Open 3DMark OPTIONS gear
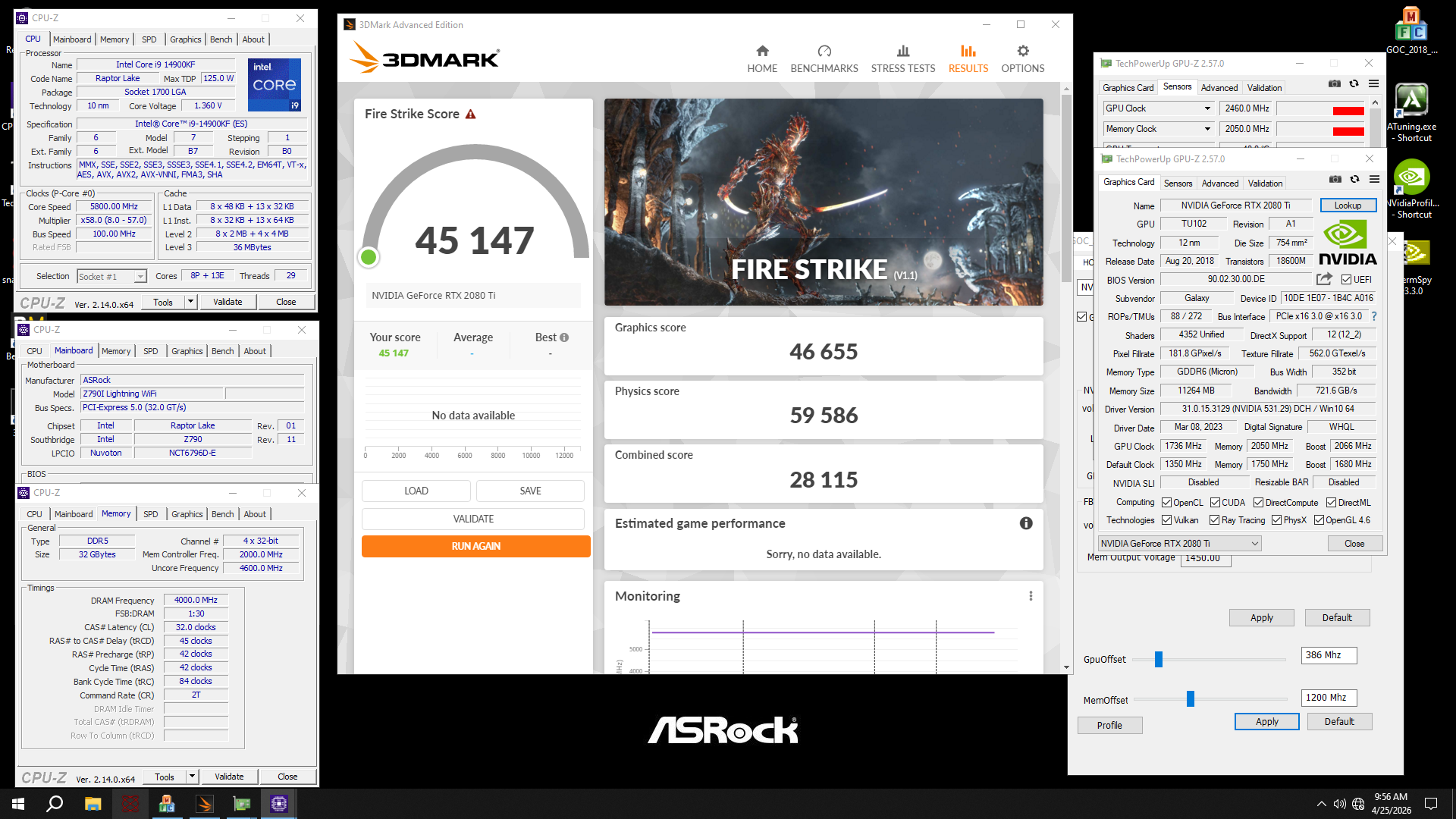This screenshot has width=1456, height=819. click(1023, 59)
